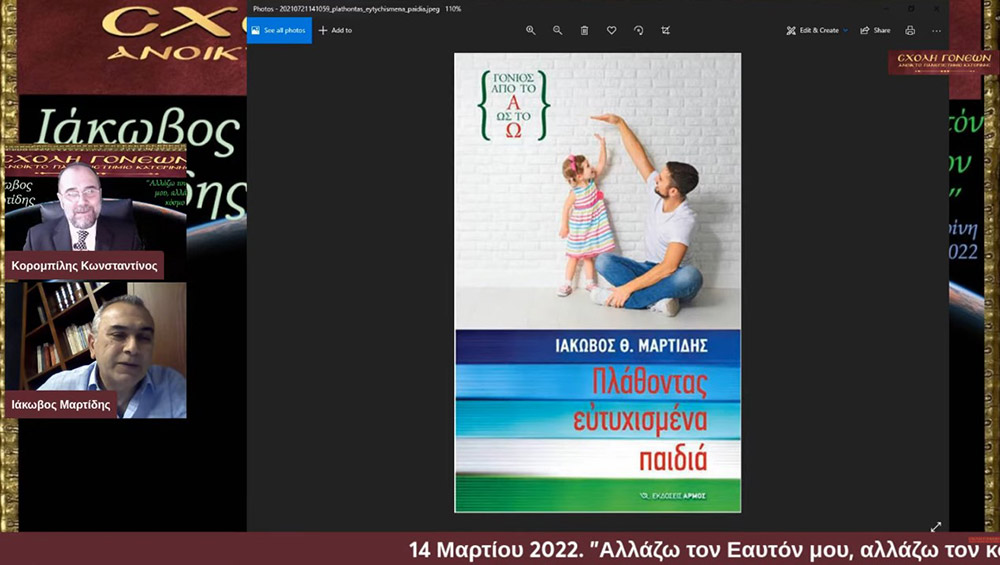The image size is (1000, 565).
Task: Zoom in on the photo
Action: coord(530,30)
